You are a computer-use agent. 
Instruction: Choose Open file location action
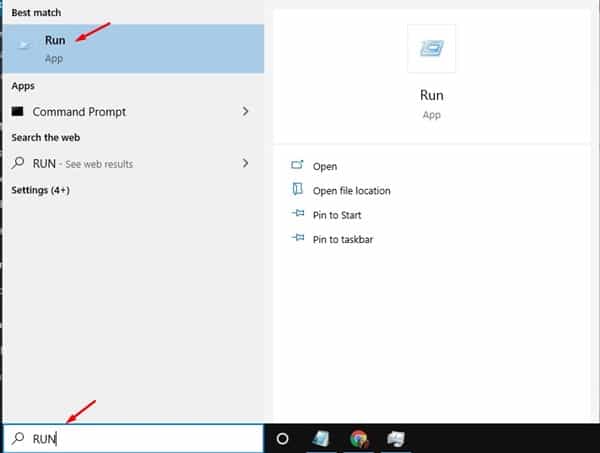point(351,191)
